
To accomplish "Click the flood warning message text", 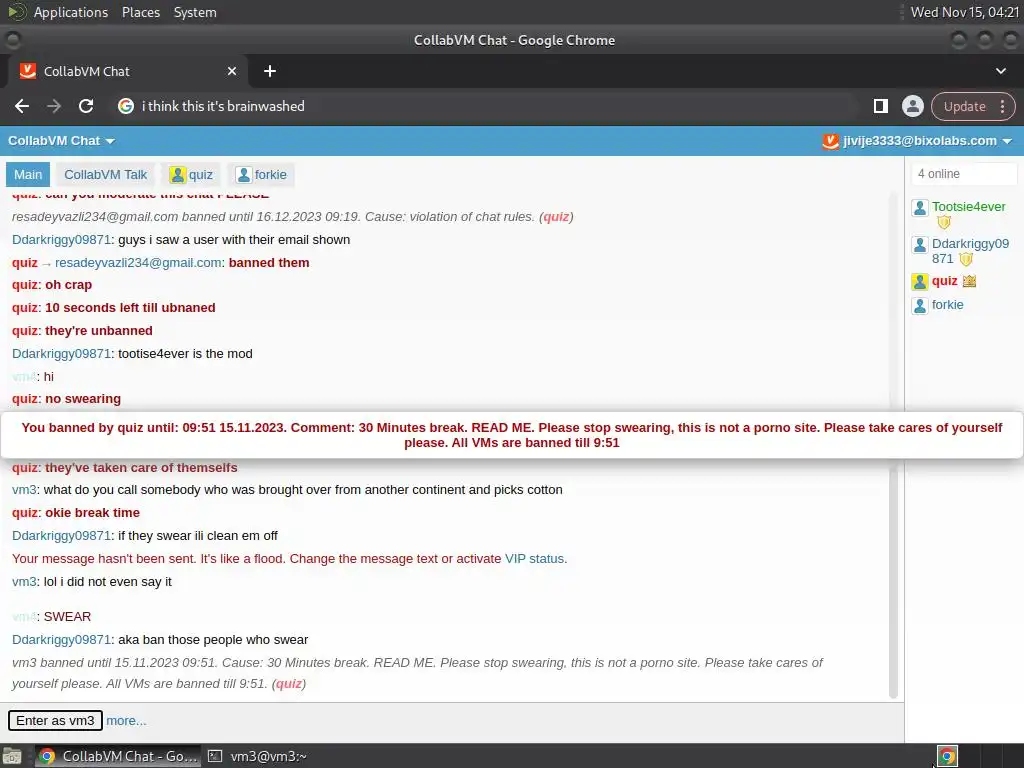I will click(289, 559).
